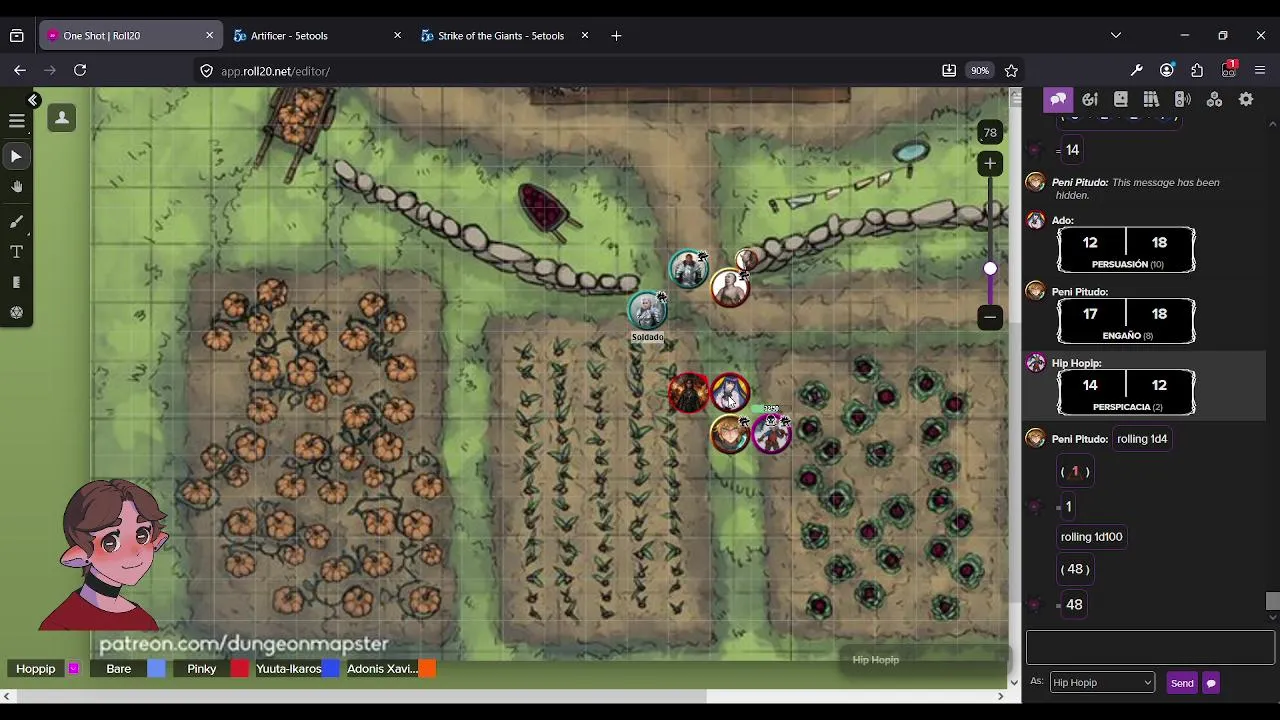Select the Ruler measure tool

(16, 283)
